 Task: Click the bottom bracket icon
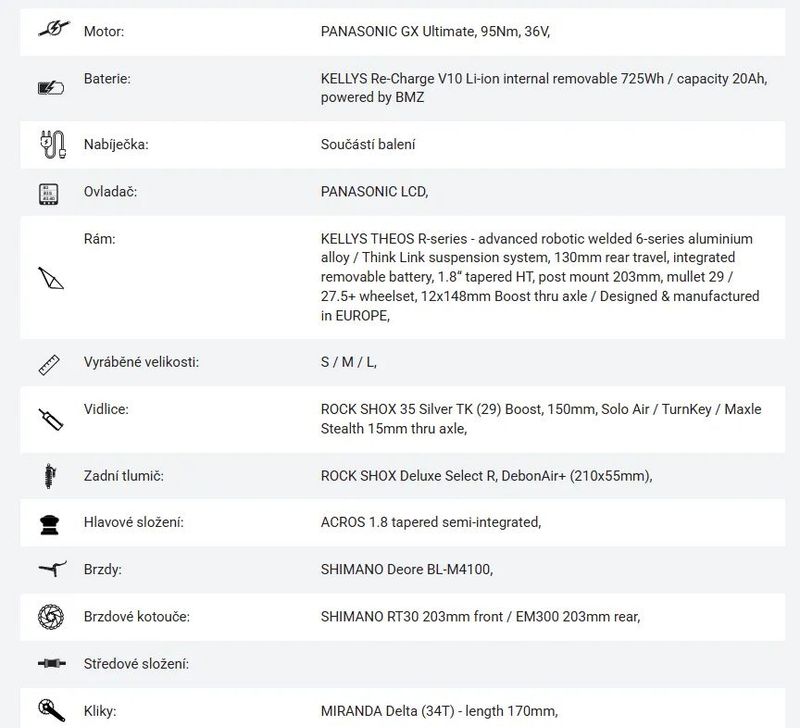pyautogui.click(x=48, y=663)
